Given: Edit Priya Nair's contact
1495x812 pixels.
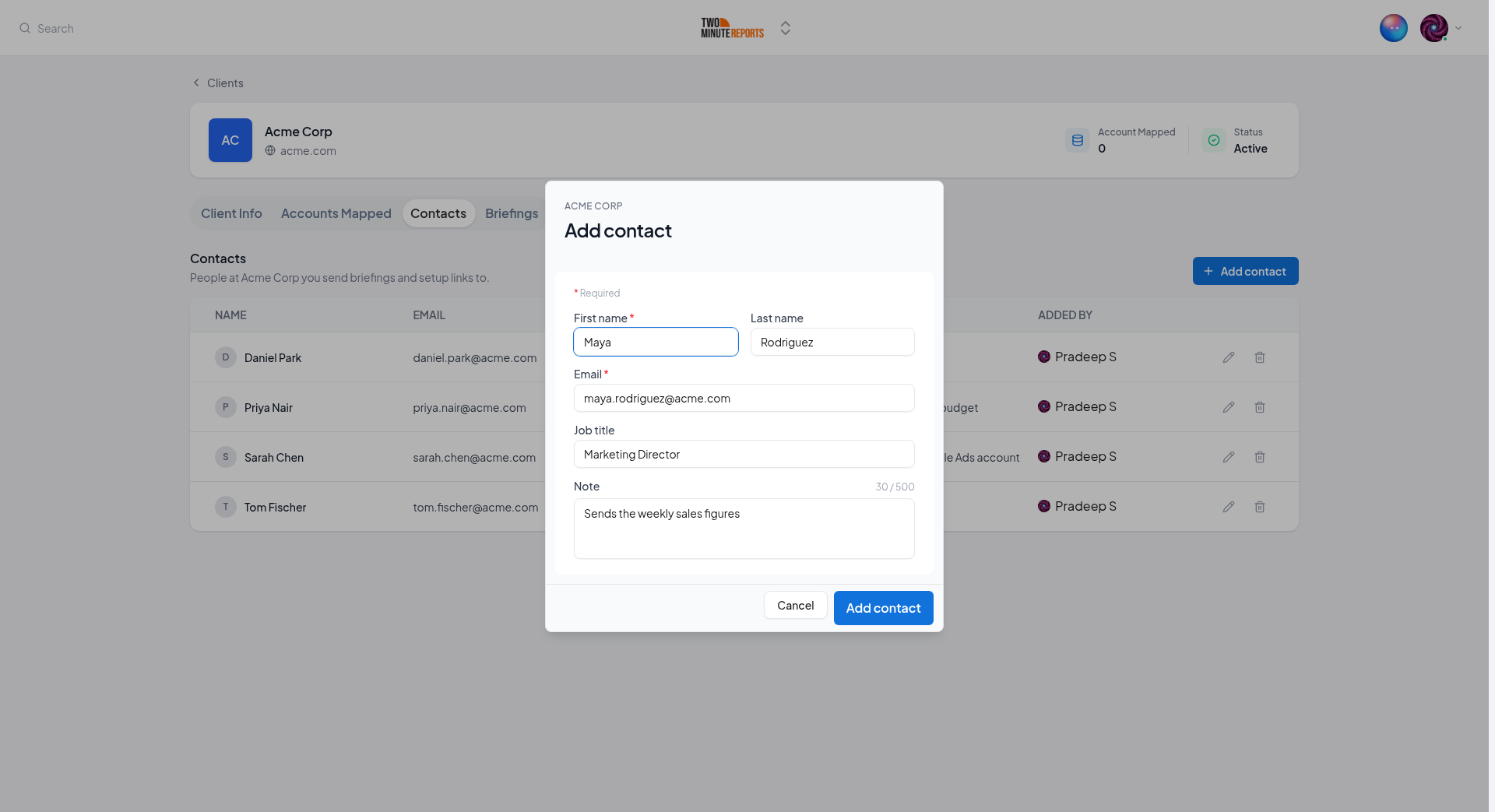Looking at the screenshot, I should tap(1229, 407).
